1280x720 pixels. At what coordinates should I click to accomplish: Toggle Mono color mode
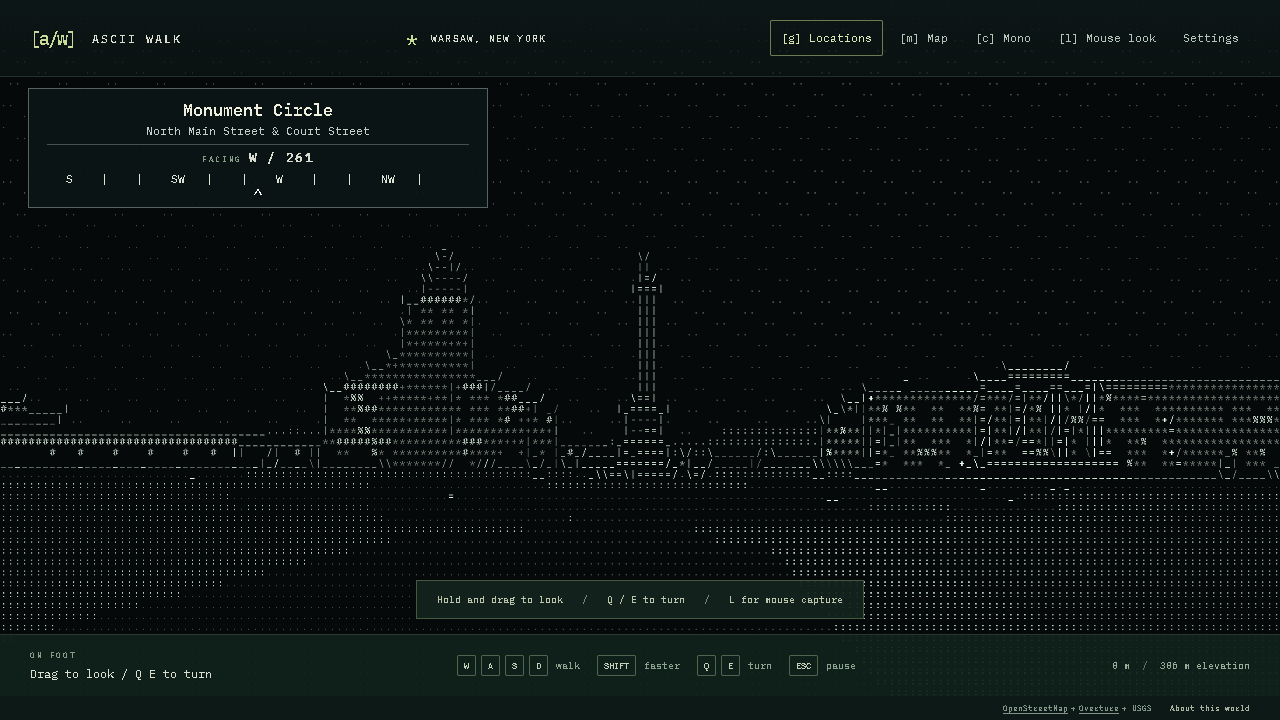[1003, 38]
